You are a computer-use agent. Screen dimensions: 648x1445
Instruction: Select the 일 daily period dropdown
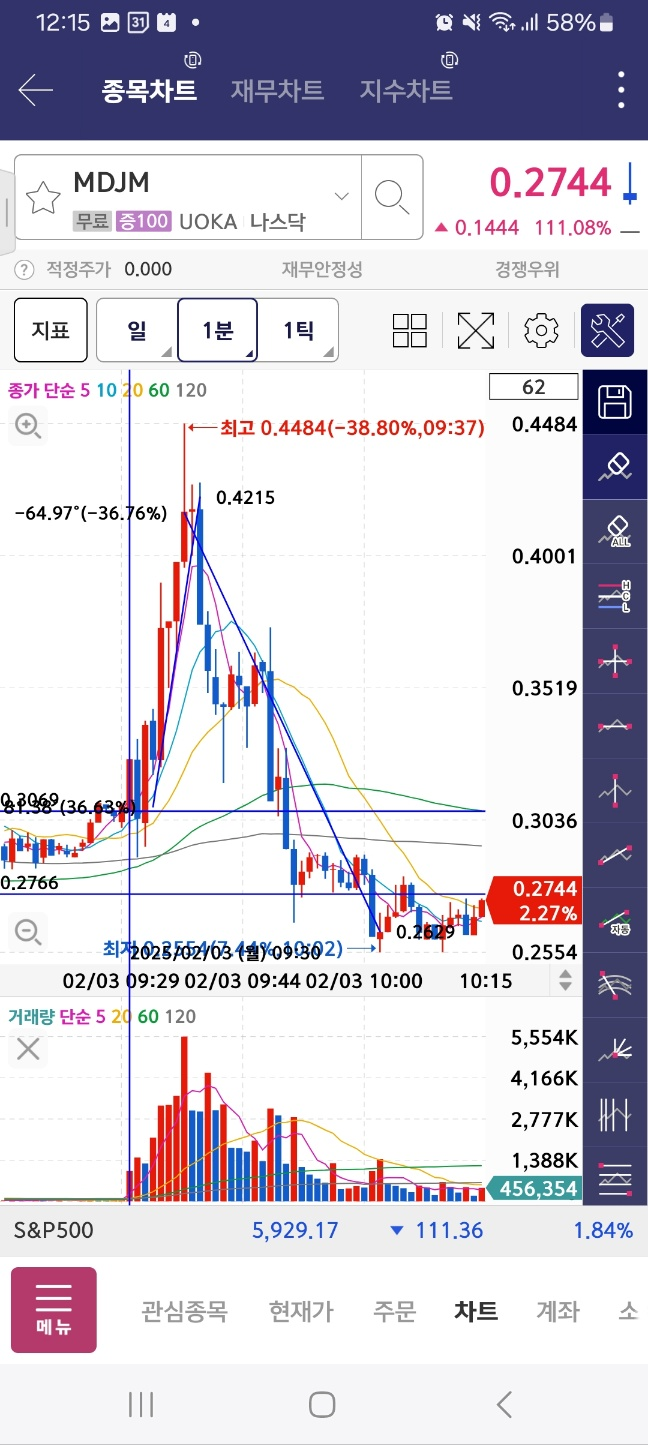pos(137,330)
